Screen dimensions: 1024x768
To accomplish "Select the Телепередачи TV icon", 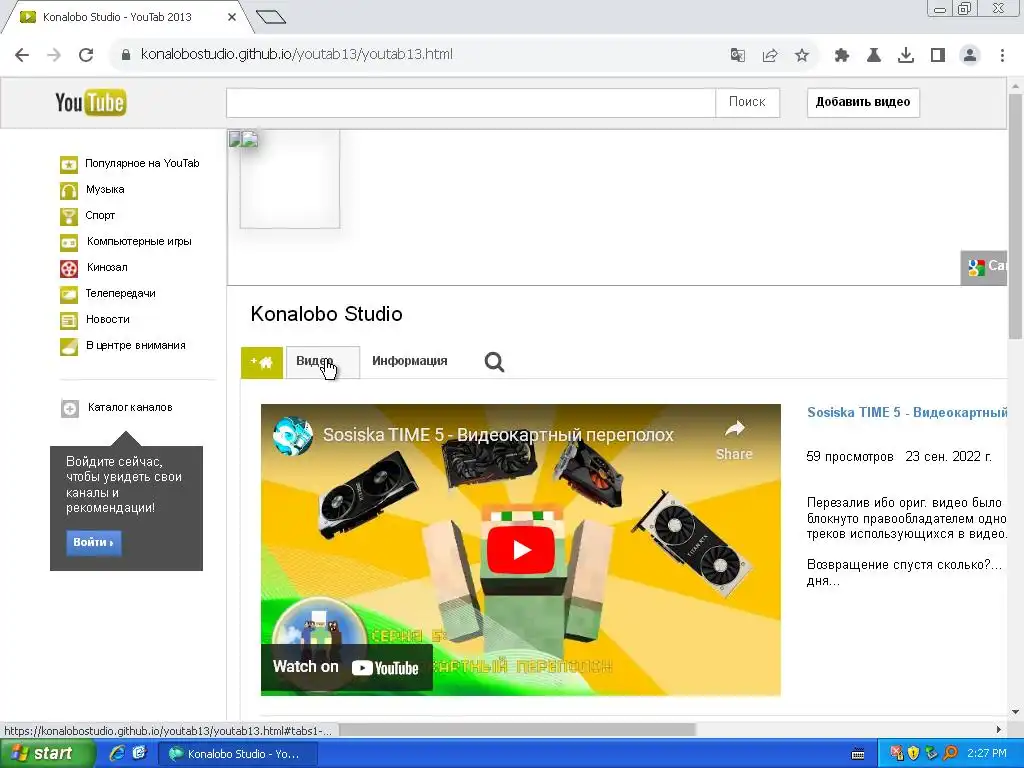I will (x=69, y=295).
